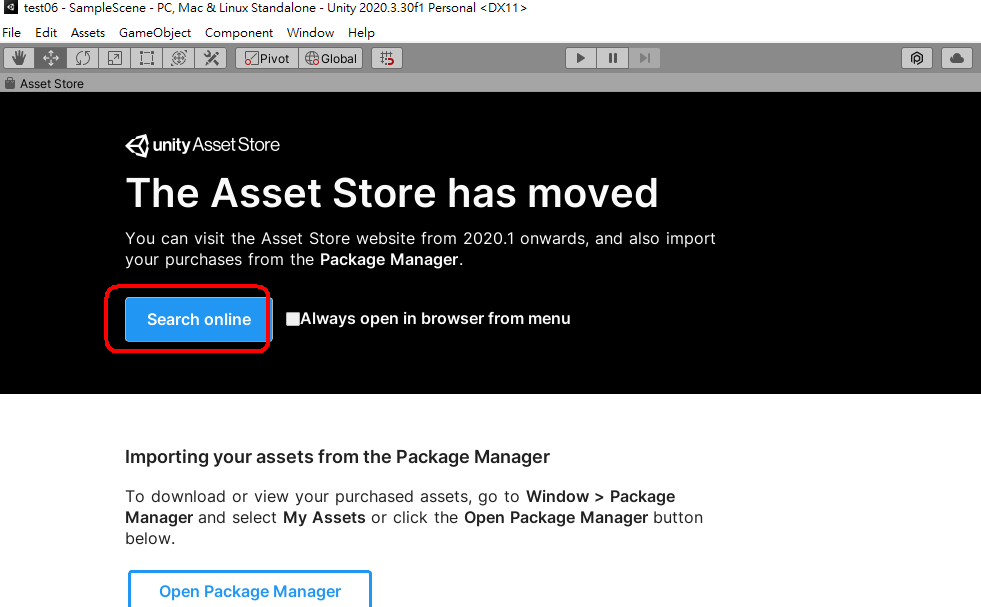
Task: Click the Pause button
Action: 612,58
